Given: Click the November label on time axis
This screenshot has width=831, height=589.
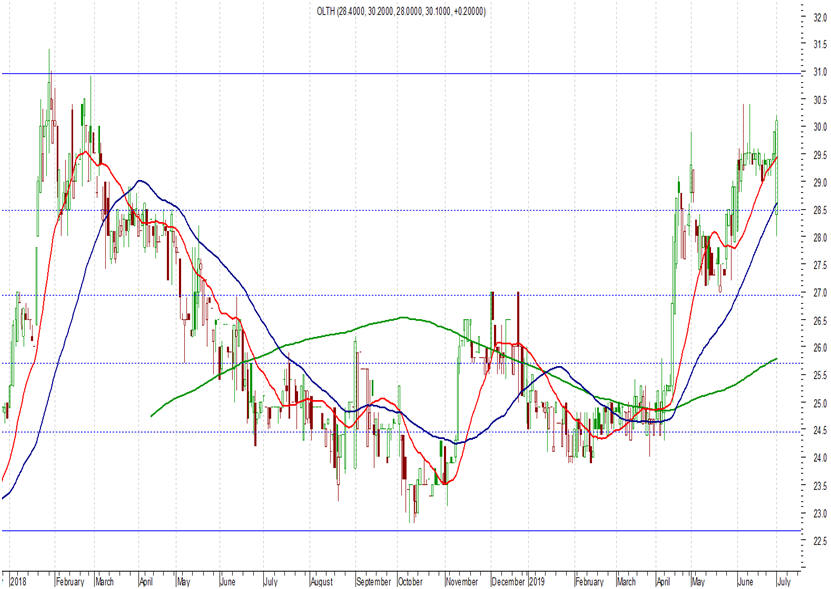Looking at the screenshot, I should point(462,582).
